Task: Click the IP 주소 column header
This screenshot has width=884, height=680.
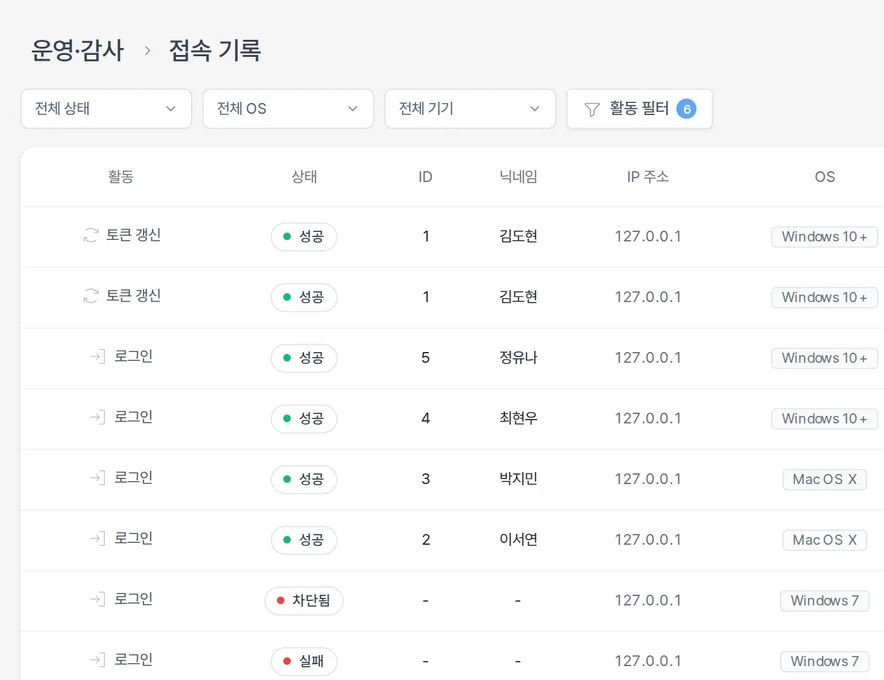Action: point(648,177)
